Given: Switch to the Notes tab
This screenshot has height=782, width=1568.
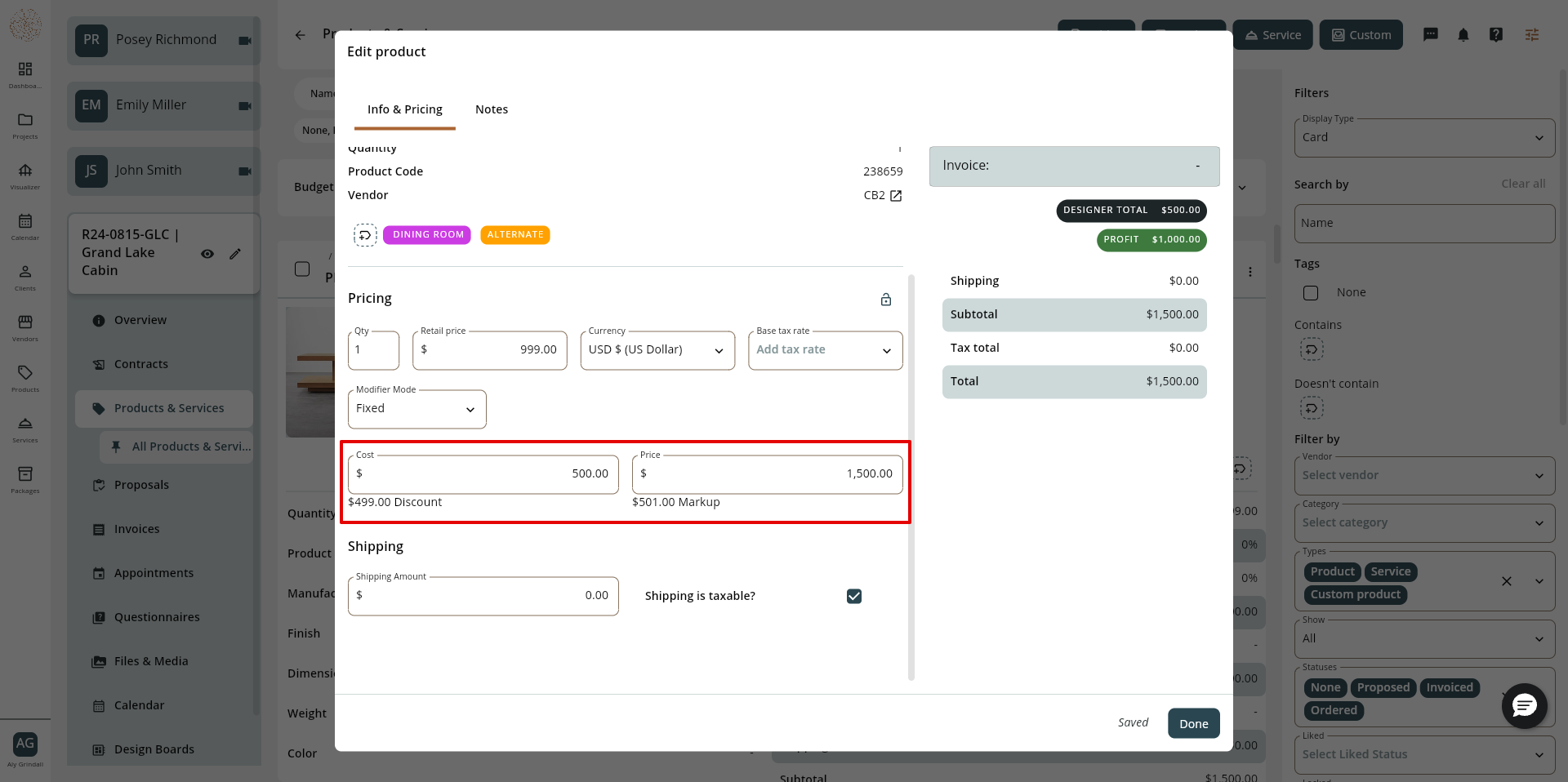Looking at the screenshot, I should (x=492, y=110).
